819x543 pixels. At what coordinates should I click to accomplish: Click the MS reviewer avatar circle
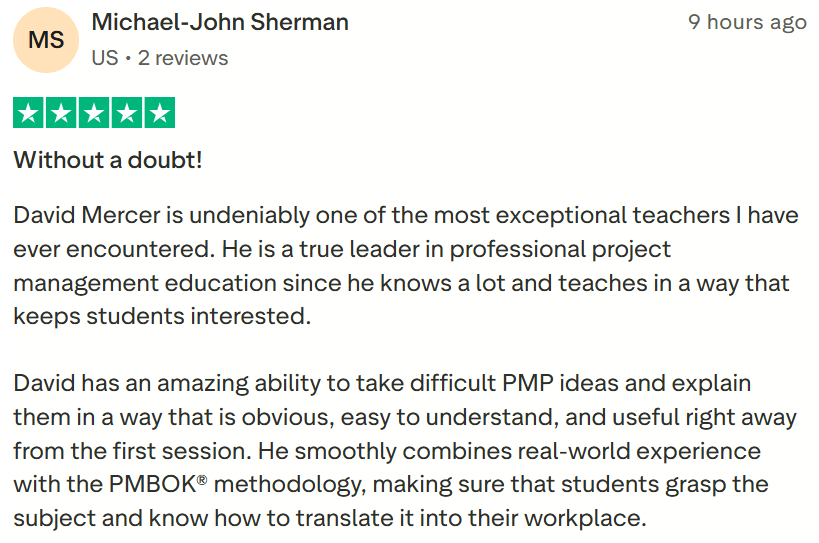pyautogui.click(x=46, y=39)
